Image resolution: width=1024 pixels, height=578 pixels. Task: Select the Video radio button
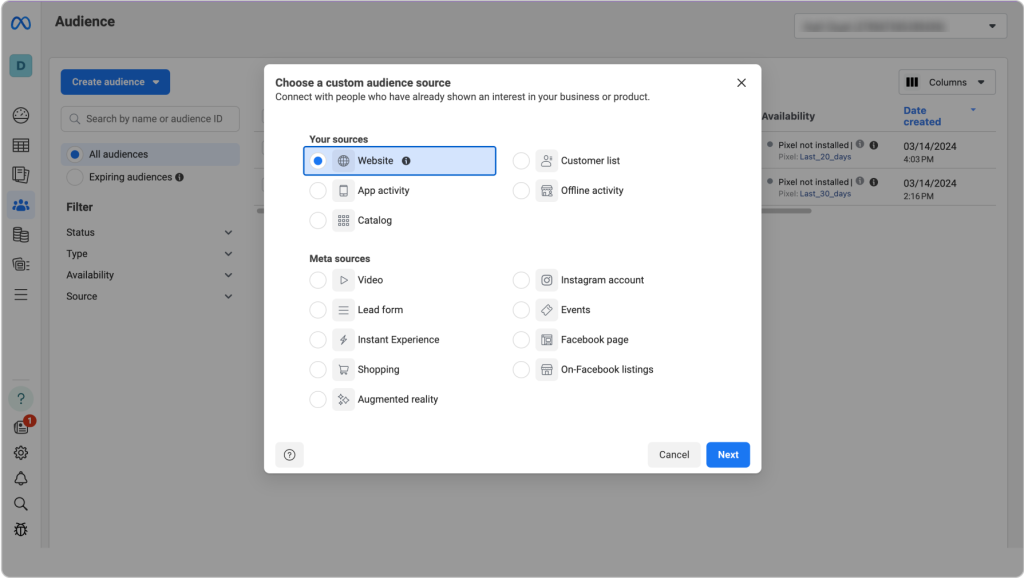(x=318, y=280)
